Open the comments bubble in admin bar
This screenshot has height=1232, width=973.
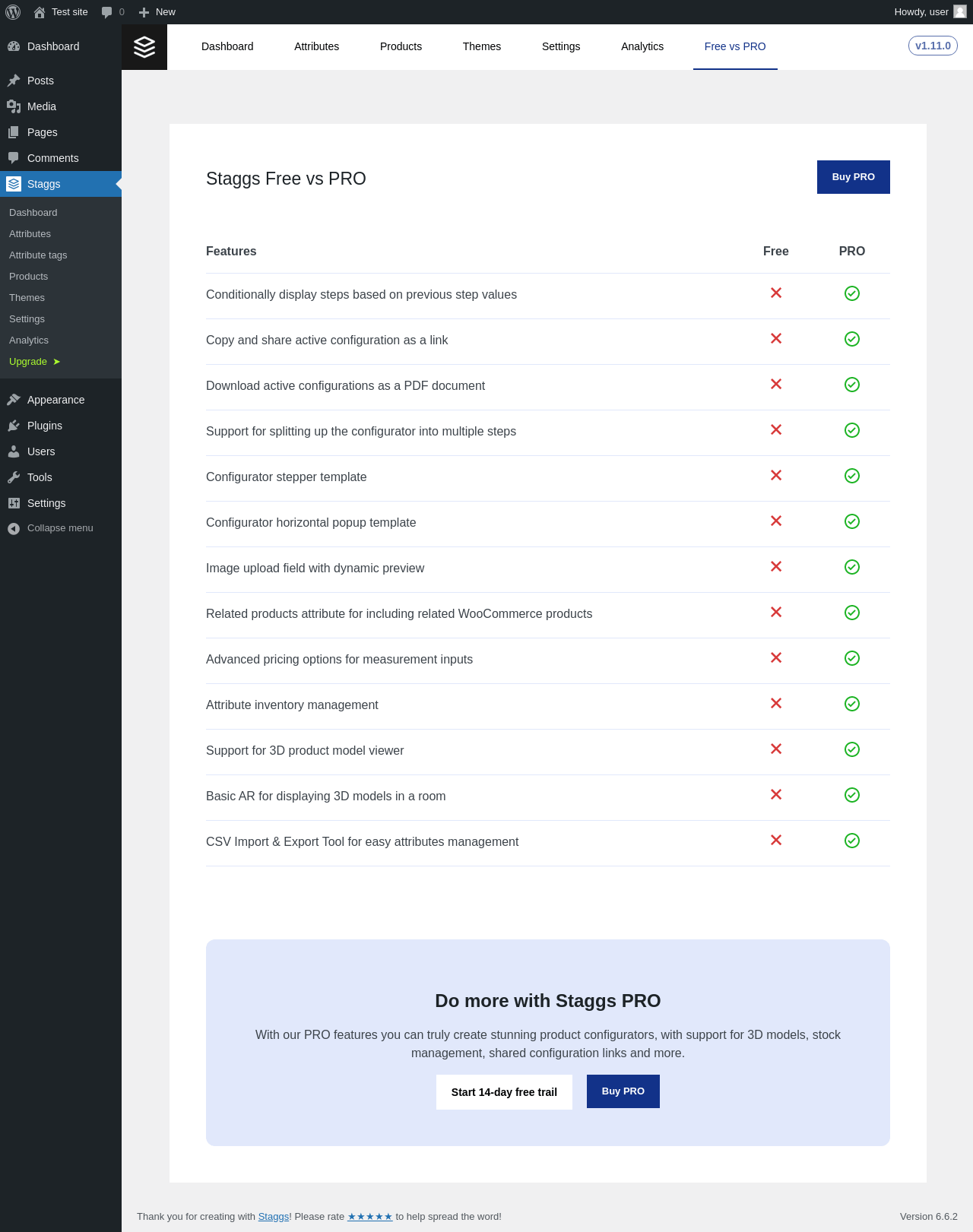[x=106, y=12]
